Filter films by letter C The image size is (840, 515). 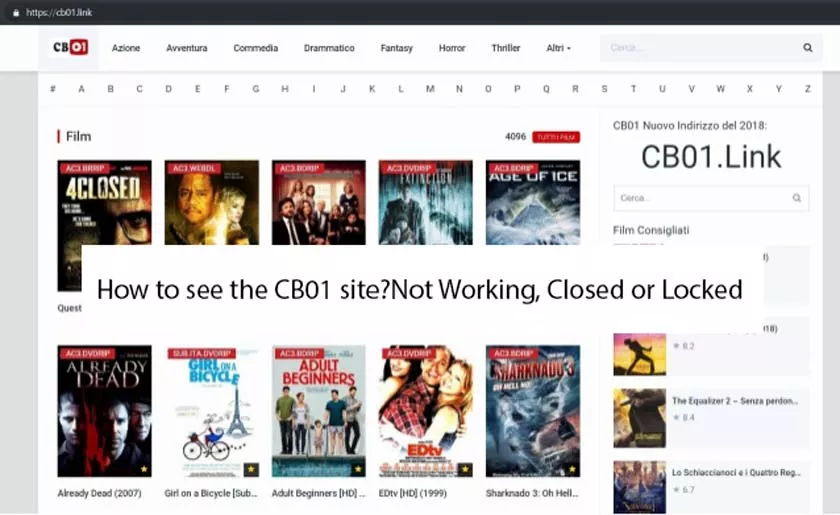pyautogui.click(x=139, y=89)
